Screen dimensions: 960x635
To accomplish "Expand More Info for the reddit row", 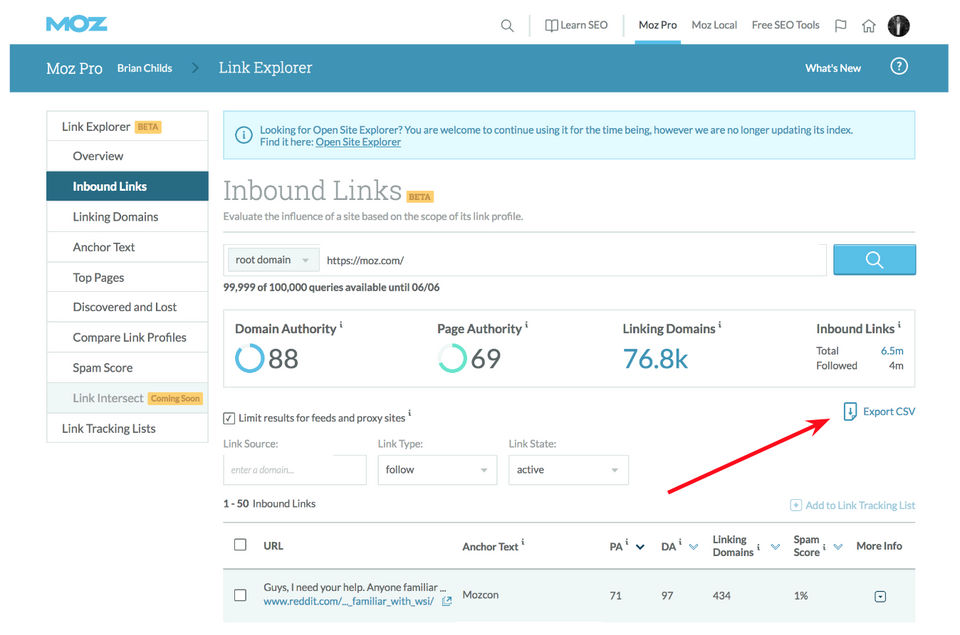I will click(880, 597).
